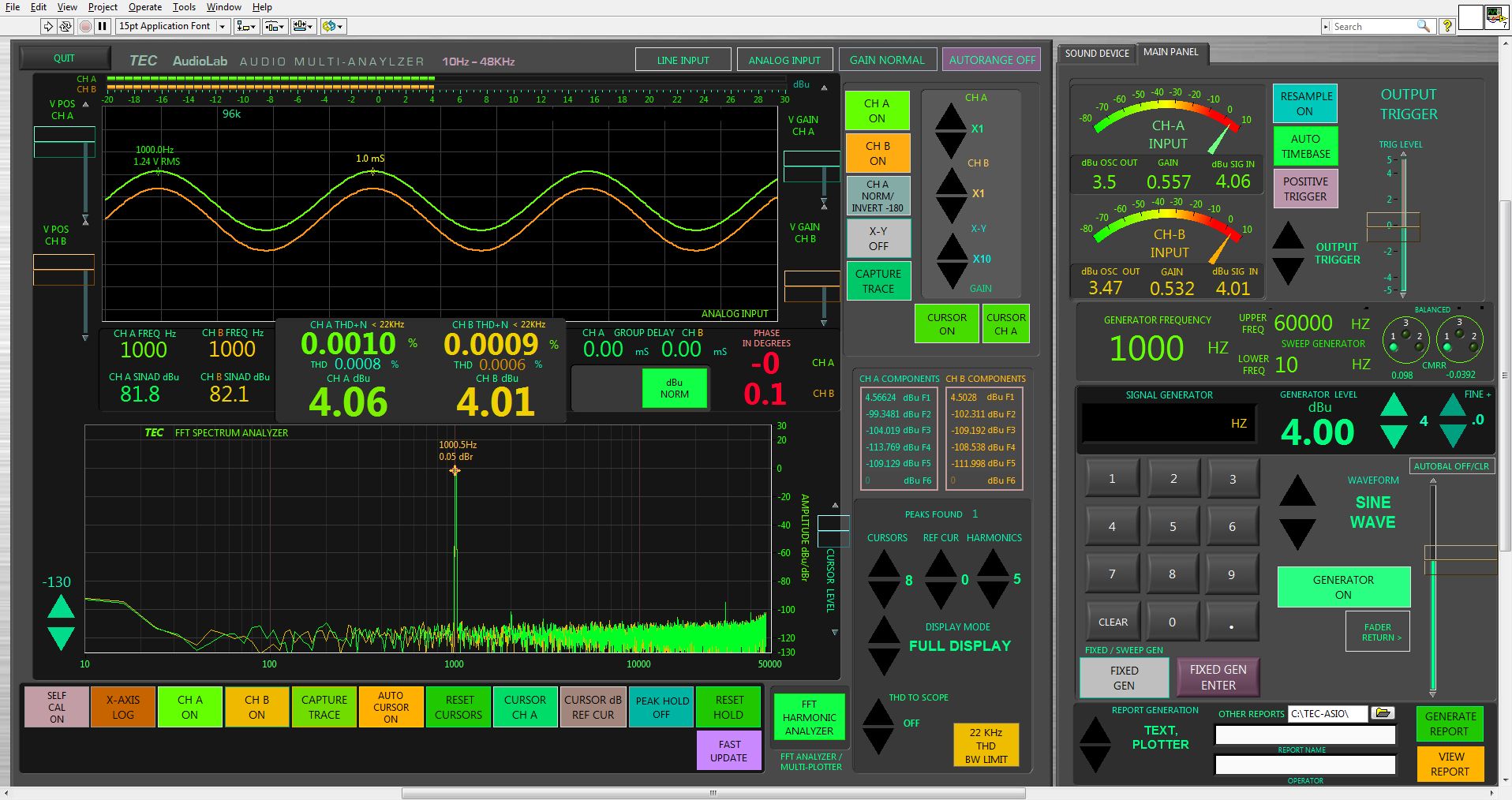Raise FINE generator level up arrow

(1453, 405)
